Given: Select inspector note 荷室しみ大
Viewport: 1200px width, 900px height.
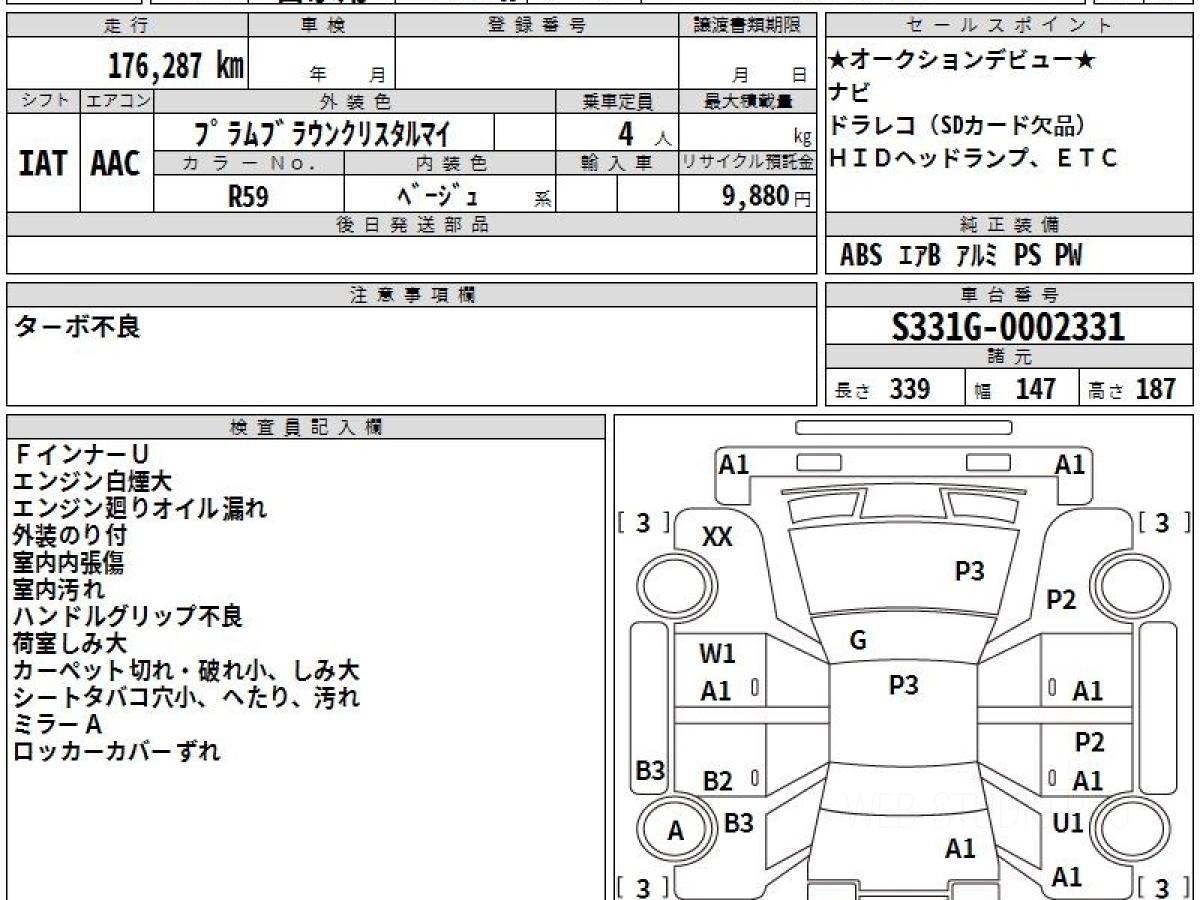Looking at the screenshot, I should pyautogui.click(x=70, y=643).
